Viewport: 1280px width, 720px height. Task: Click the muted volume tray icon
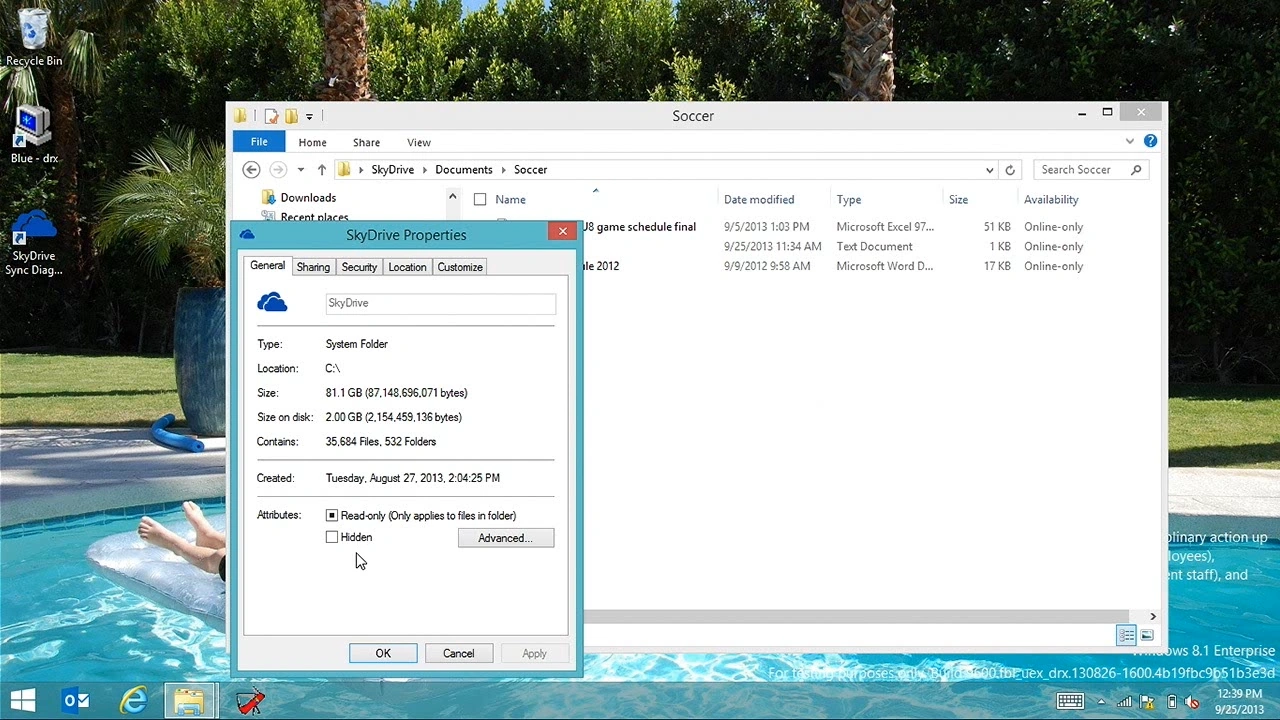click(1191, 702)
